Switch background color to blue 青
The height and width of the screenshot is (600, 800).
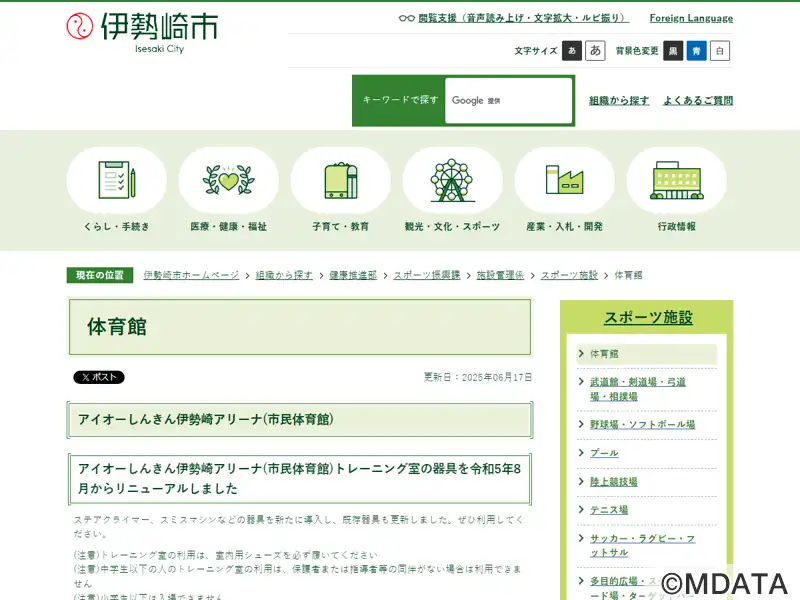pyautogui.click(x=696, y=51)
